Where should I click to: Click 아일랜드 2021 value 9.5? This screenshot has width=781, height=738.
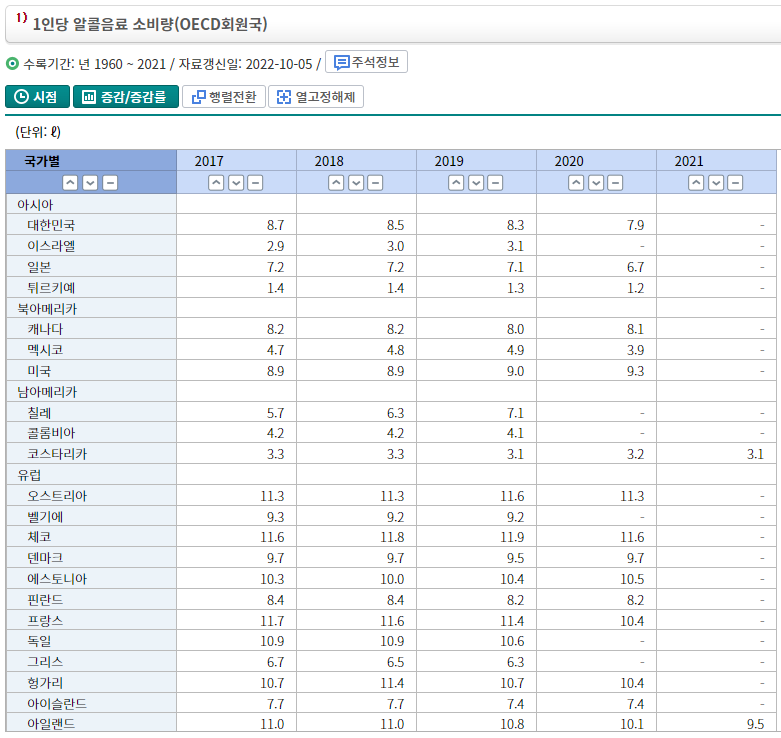pos(755,724)
